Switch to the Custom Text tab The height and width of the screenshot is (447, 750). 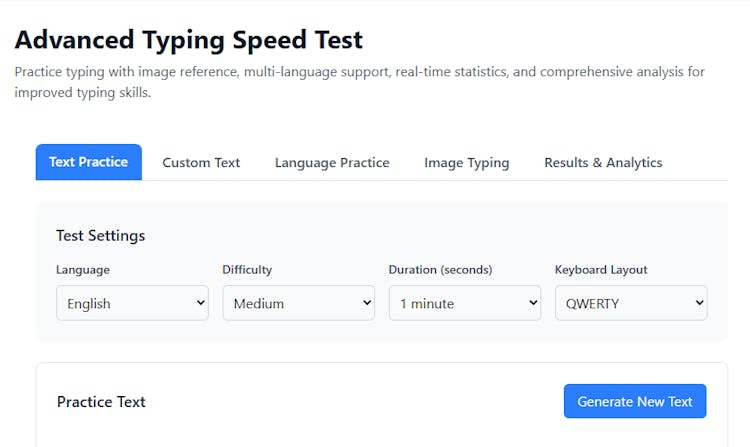click(201, 162)
